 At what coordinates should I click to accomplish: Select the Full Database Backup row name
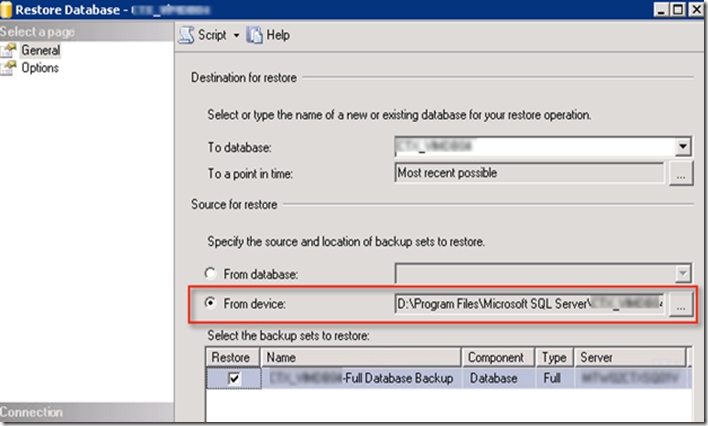tap(362, 378)
